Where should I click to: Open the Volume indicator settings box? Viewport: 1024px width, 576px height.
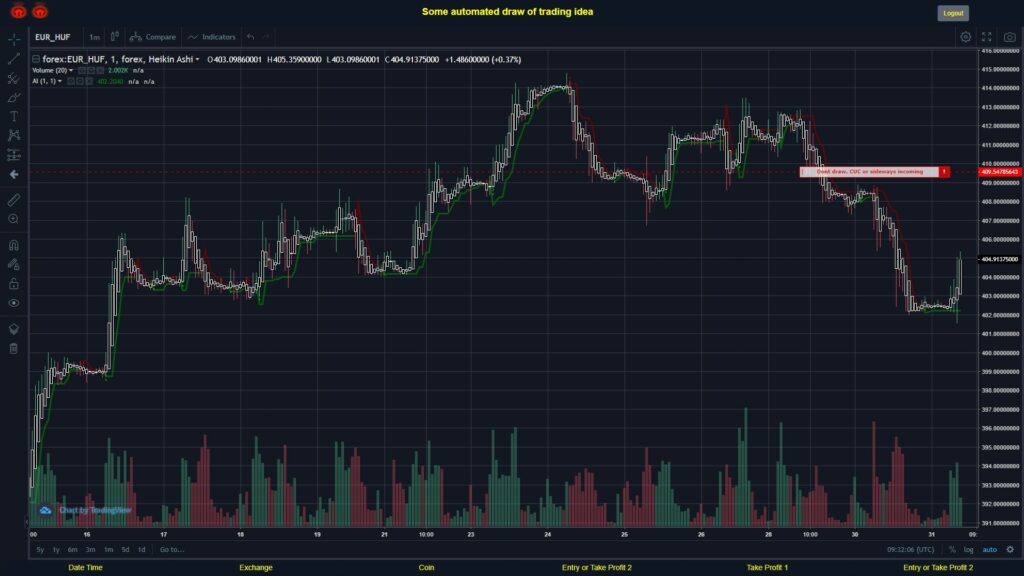tap(91, 71)
